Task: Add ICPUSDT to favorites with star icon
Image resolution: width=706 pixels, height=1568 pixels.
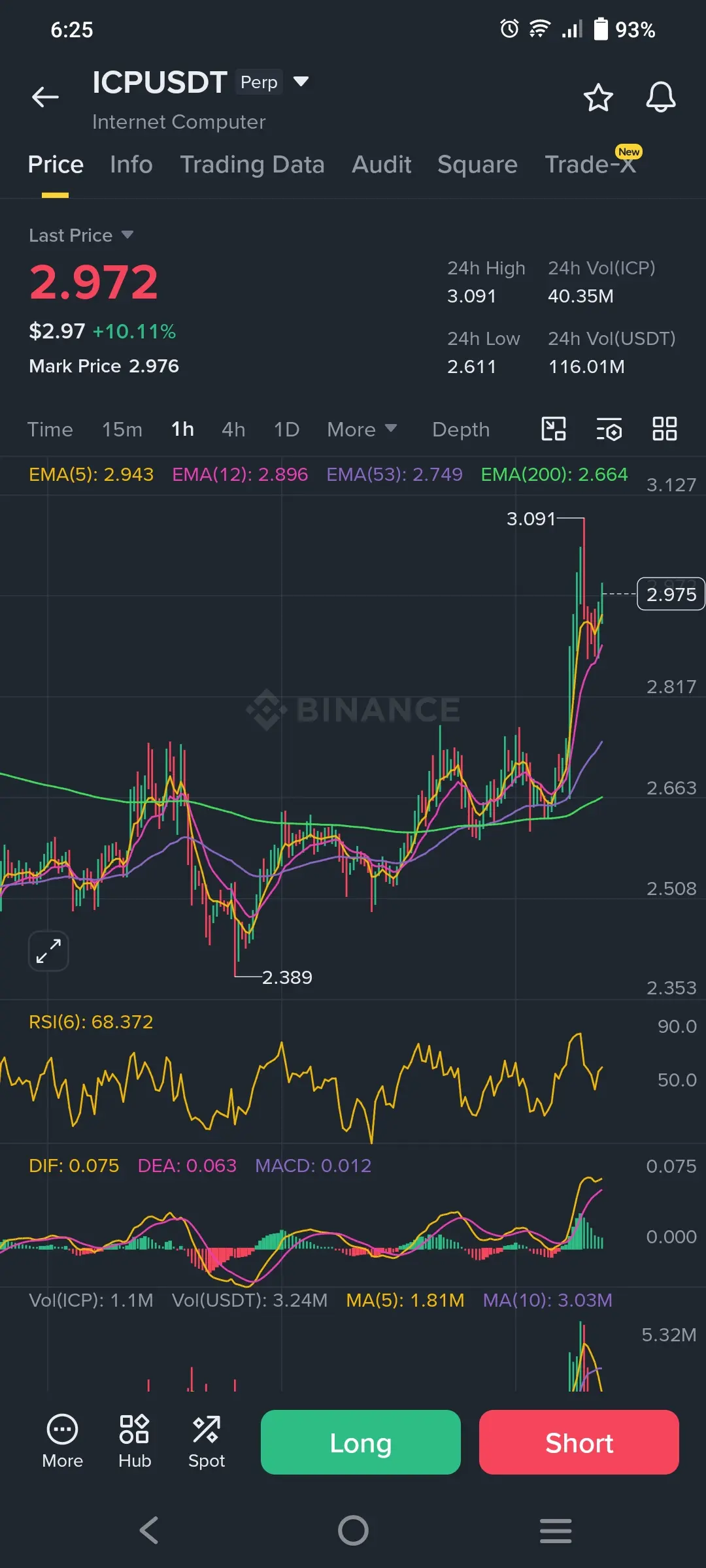Action: coord(597,97)
